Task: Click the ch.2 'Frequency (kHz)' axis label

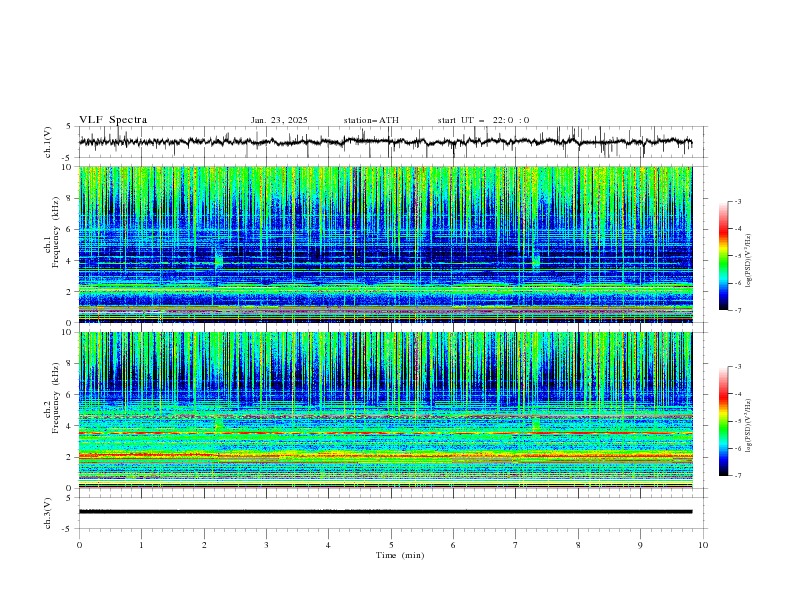Action: (56, 398)
